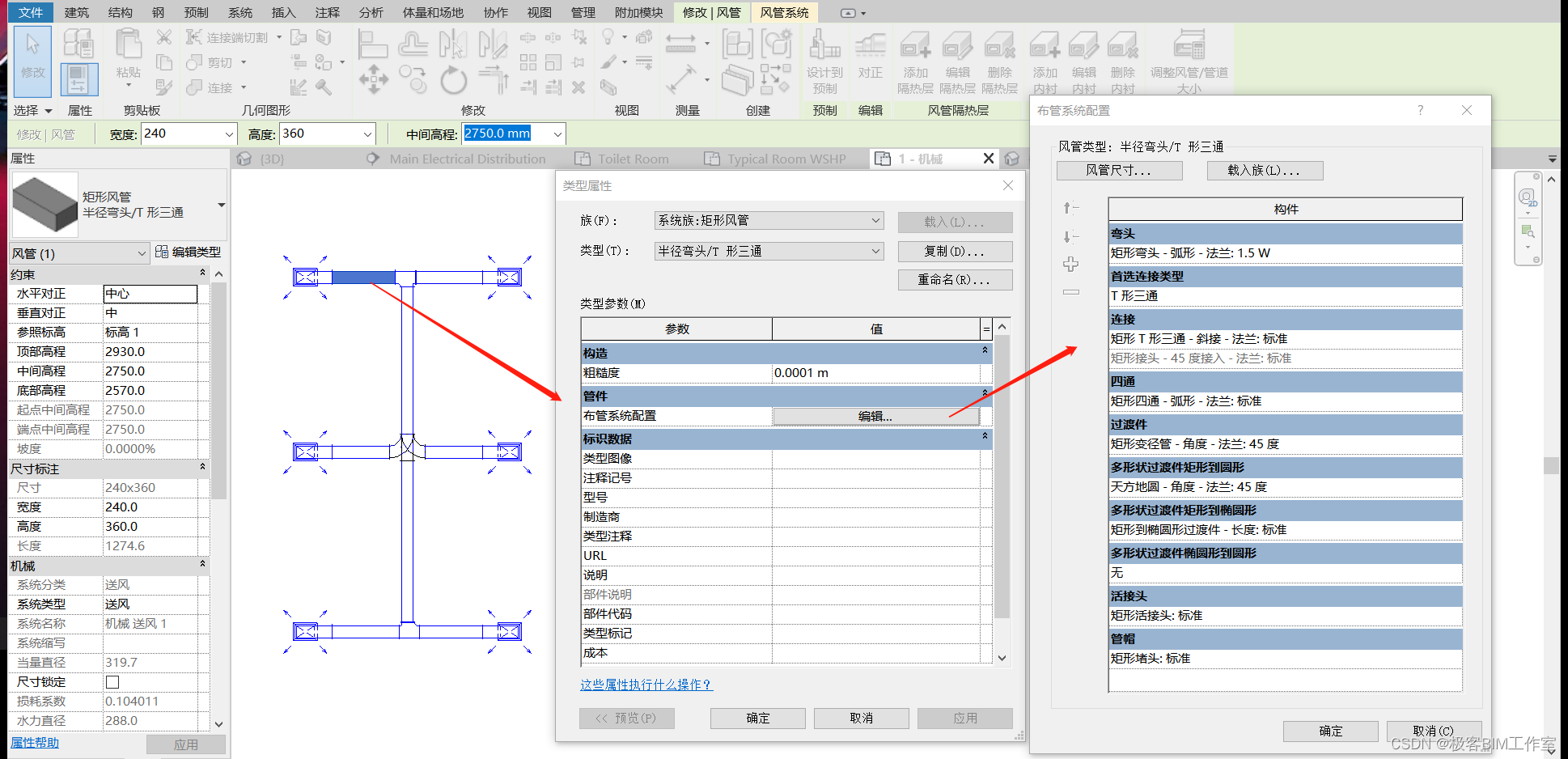Image resolution: width=1568 pixels, height=759 pixels.
Task: Open the 类型(T) dropdown in 类型属性
Action: pyautogui.click(x=875, y=251)
